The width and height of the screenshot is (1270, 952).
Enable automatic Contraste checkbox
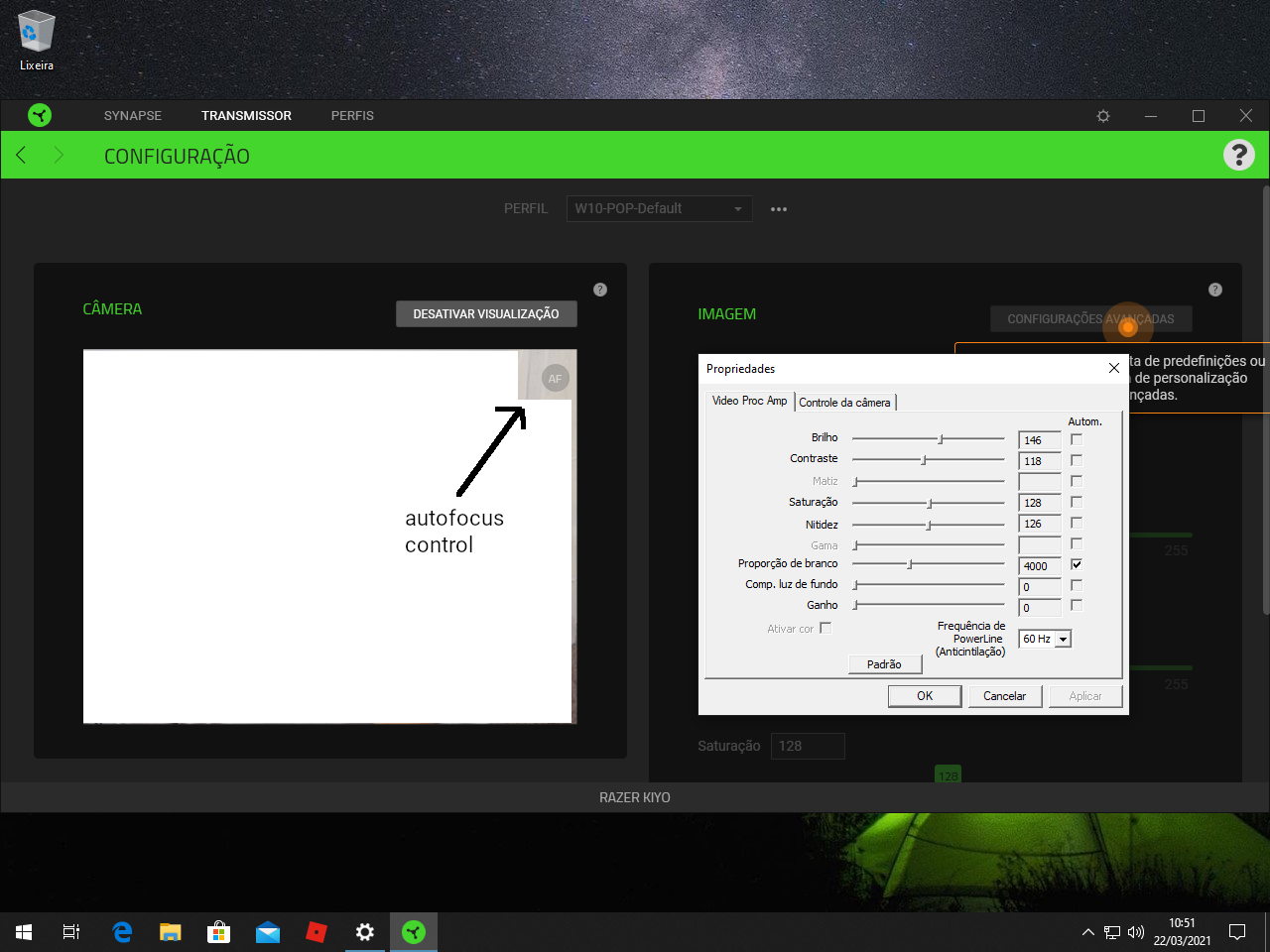coord(1077,460)
